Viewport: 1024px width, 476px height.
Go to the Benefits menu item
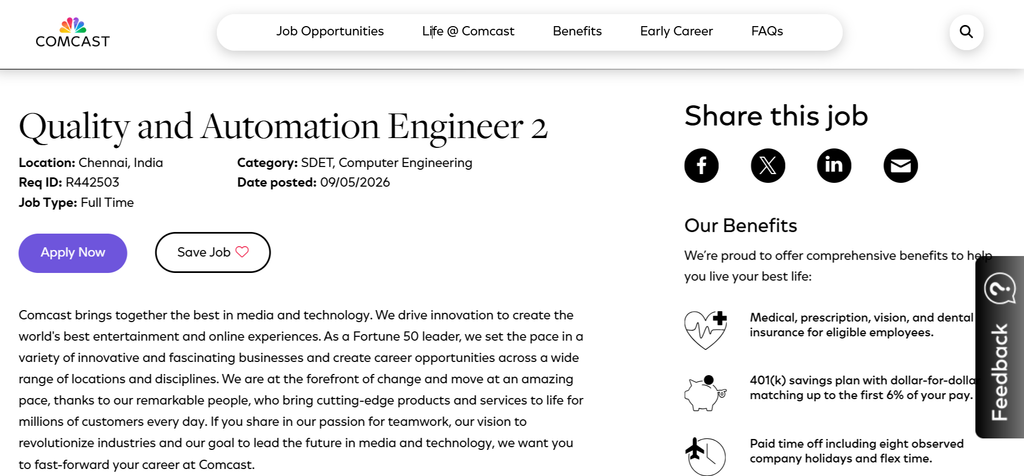[577, 31]
